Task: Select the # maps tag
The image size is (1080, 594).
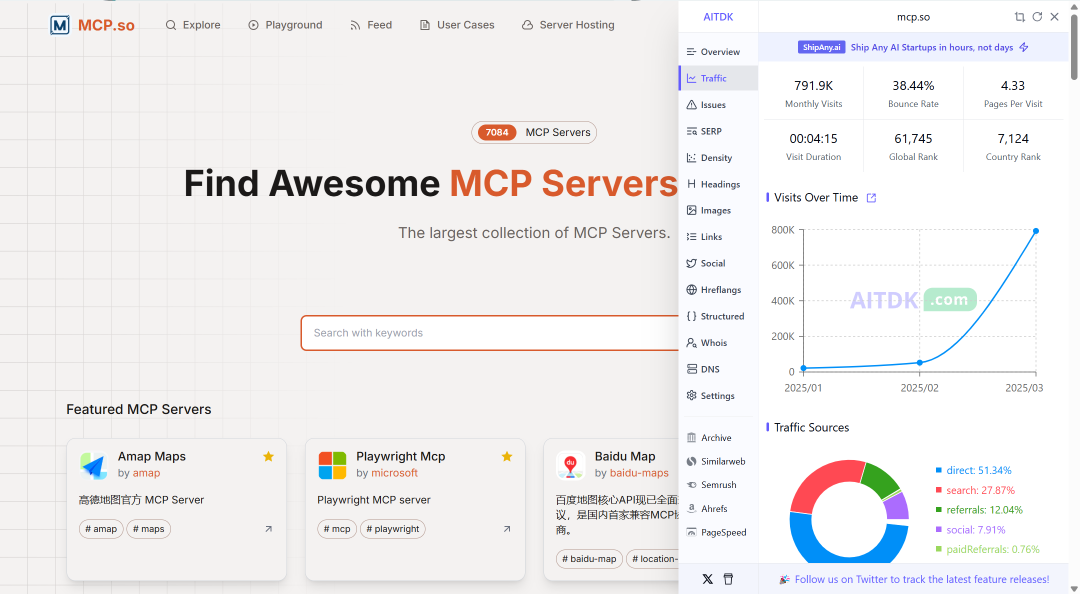Action: click(149, 529)
